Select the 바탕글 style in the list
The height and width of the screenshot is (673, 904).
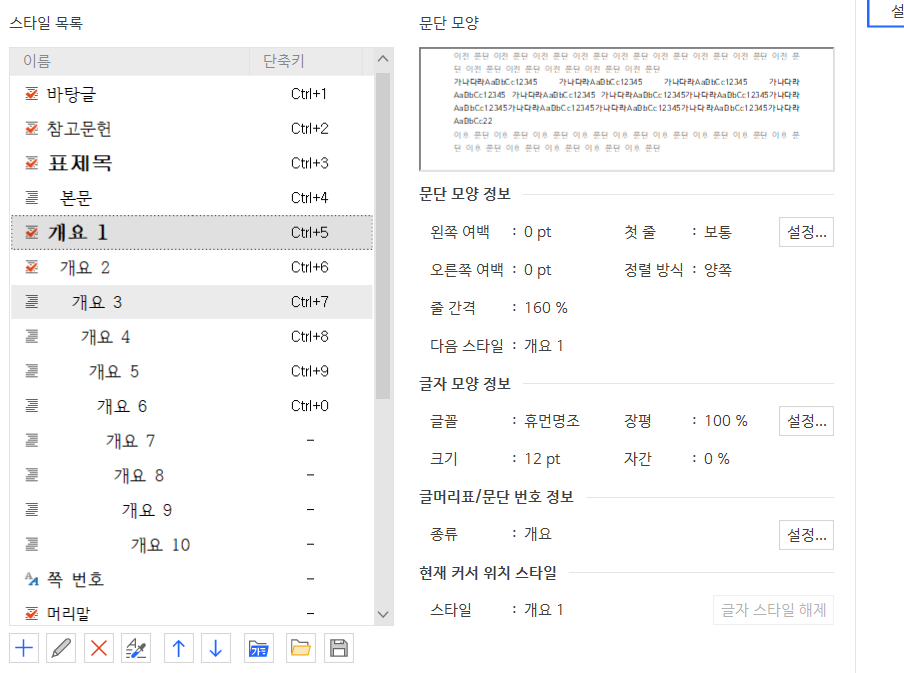[71, 95]
